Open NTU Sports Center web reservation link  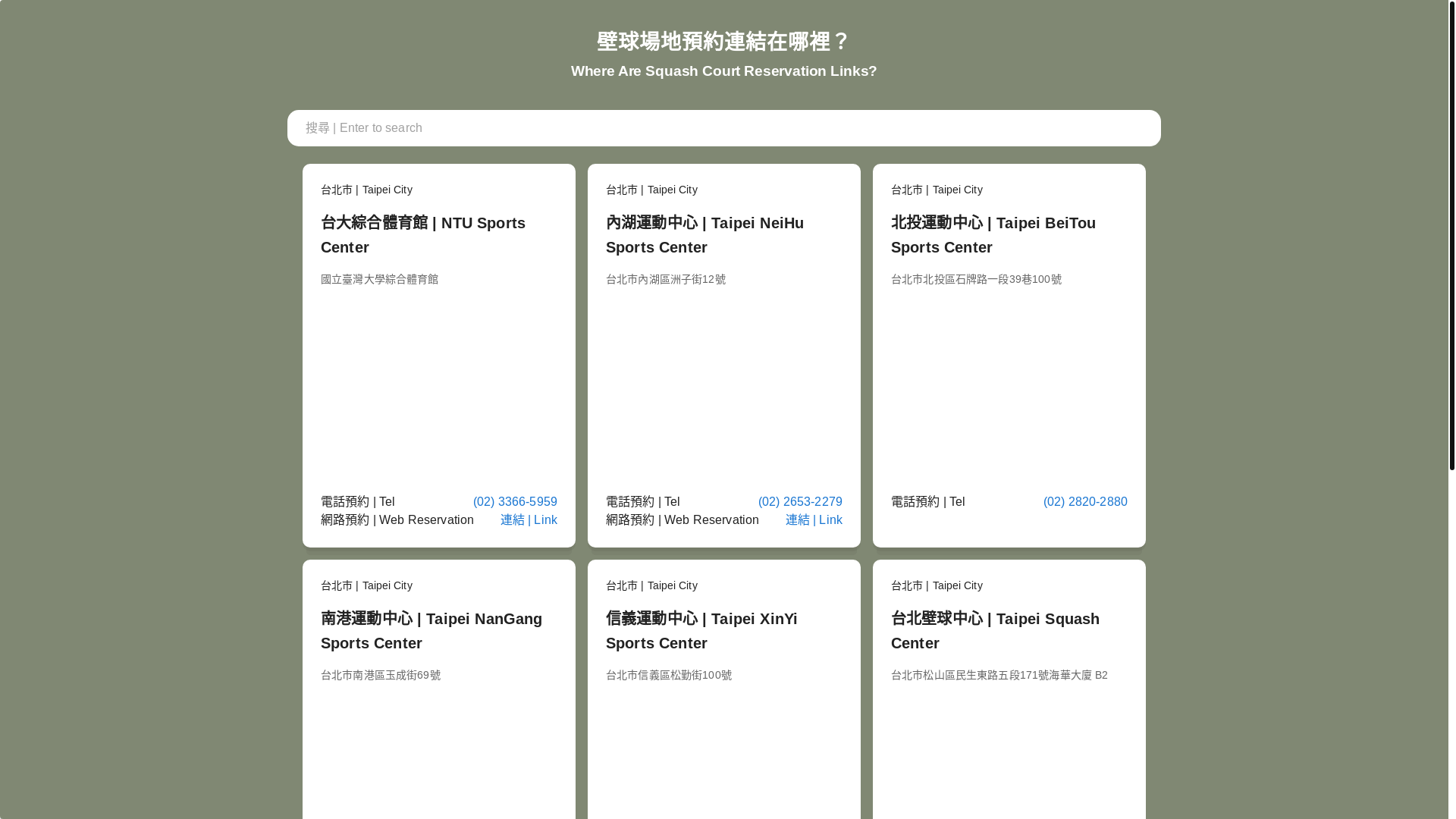(x=529, y=520)
